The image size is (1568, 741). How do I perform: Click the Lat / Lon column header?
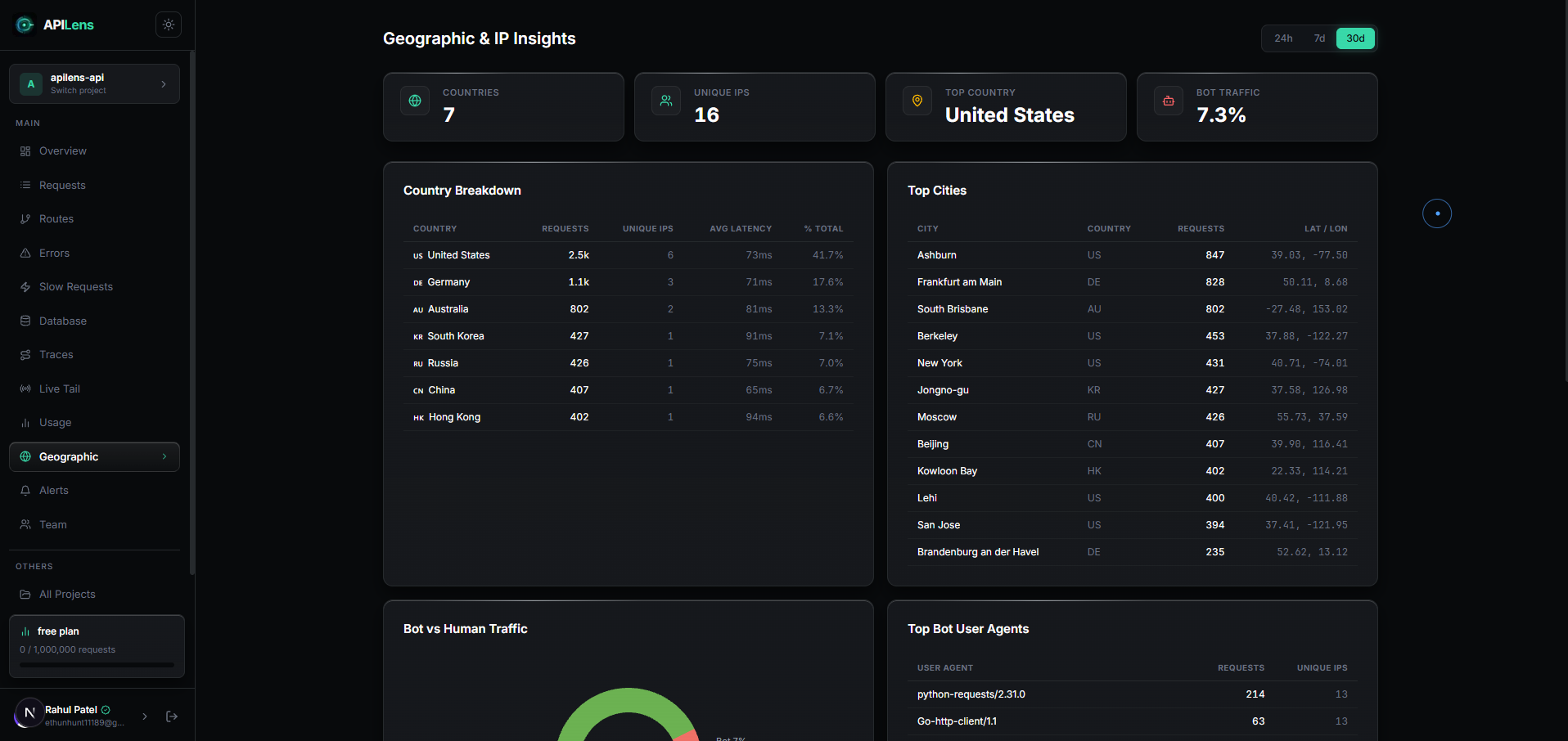click(1326, 229)
